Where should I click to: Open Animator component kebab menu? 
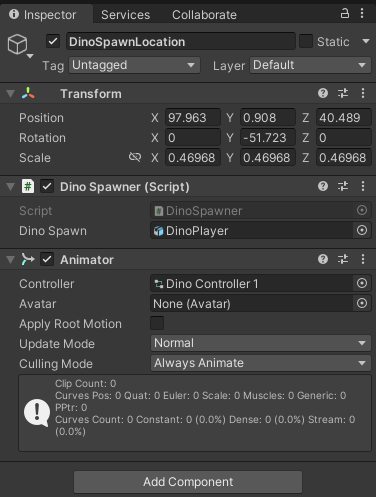point(363,259)
